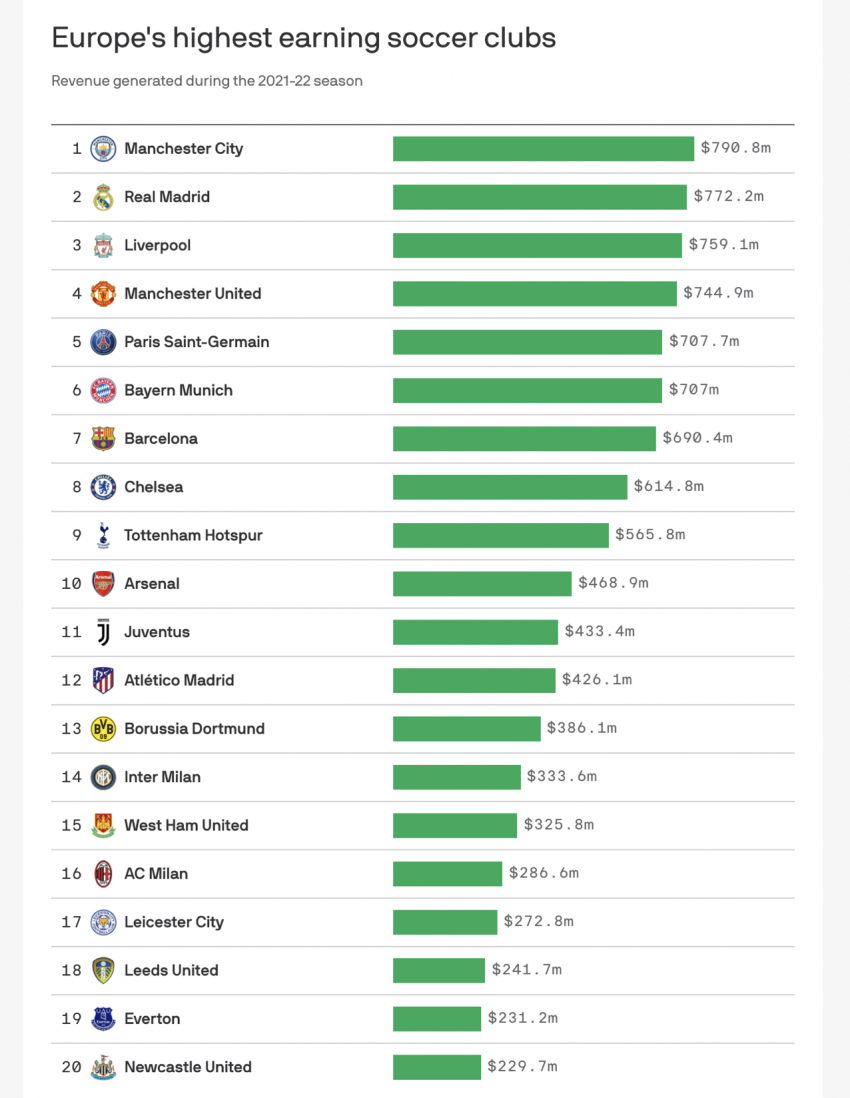Click the Chelsea crest icon
Viewport: 850px width, 1098px height.
coord(103,487)
